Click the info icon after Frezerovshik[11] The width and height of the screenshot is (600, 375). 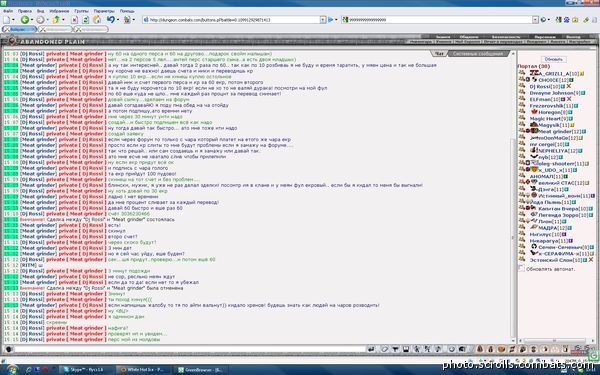[x=576, y=106]
